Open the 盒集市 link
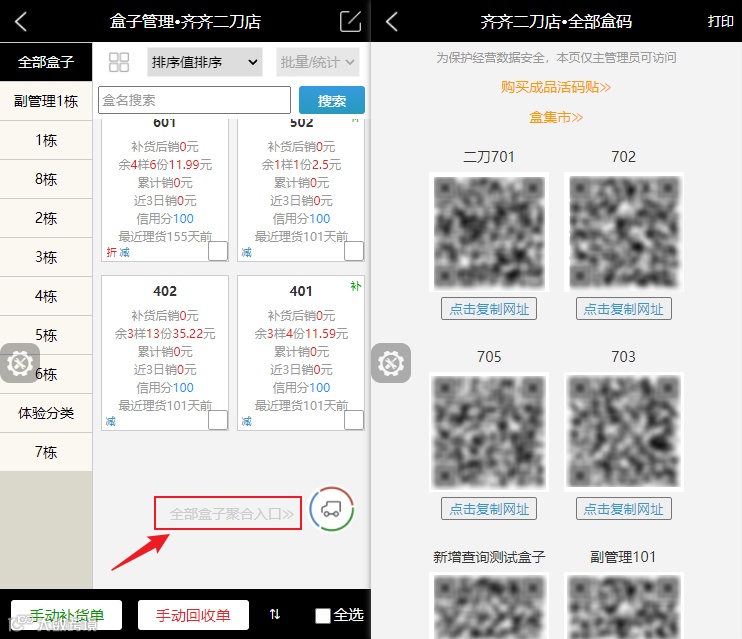 556,117
